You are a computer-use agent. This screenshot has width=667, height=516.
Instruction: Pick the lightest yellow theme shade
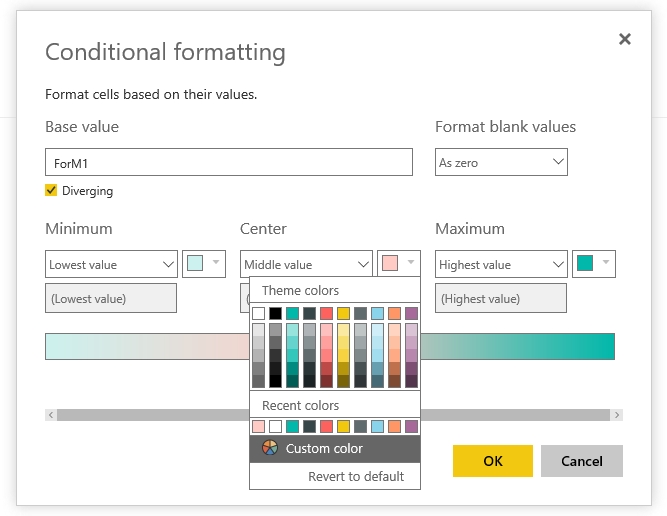pos(343,330)
